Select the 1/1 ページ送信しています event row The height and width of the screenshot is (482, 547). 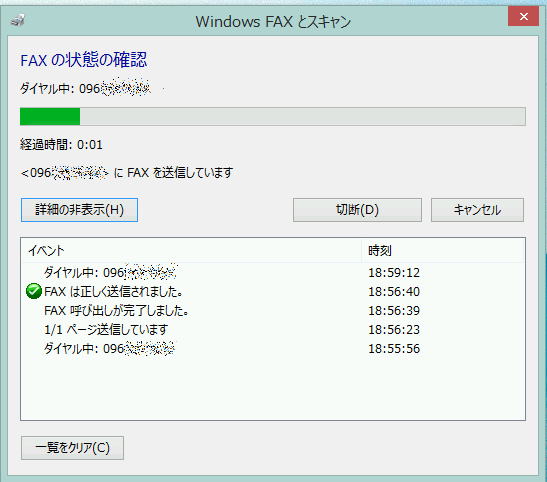(x=273, y=329)
